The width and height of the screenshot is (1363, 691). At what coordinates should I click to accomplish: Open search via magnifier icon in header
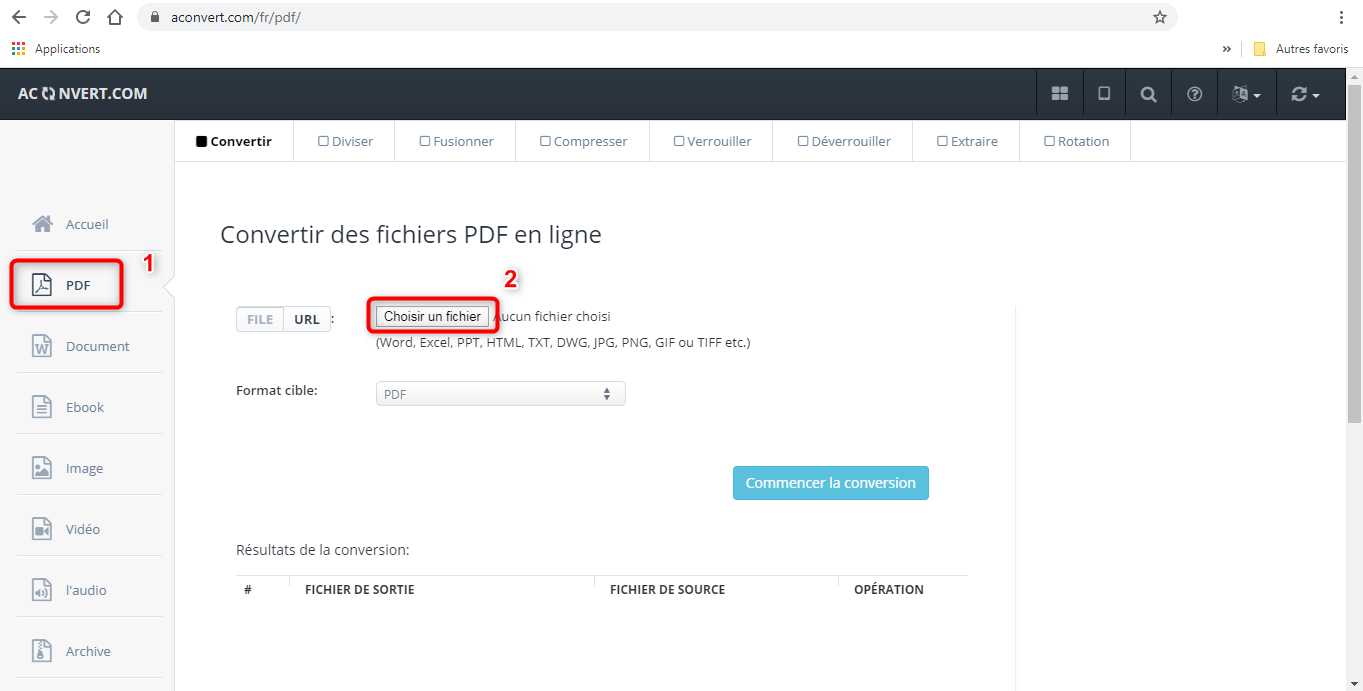pyautogui.click(x=1149, y=94)
